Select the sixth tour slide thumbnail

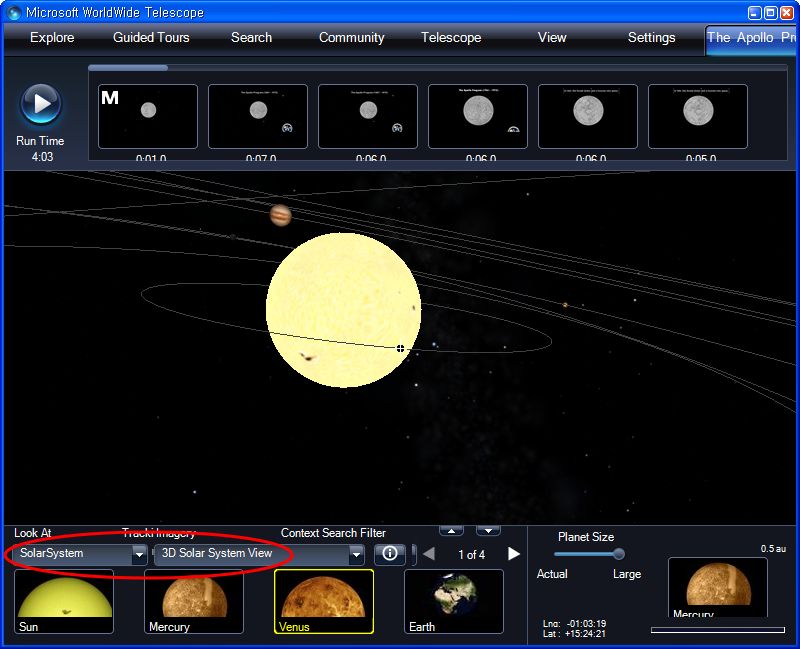(698, 116)
